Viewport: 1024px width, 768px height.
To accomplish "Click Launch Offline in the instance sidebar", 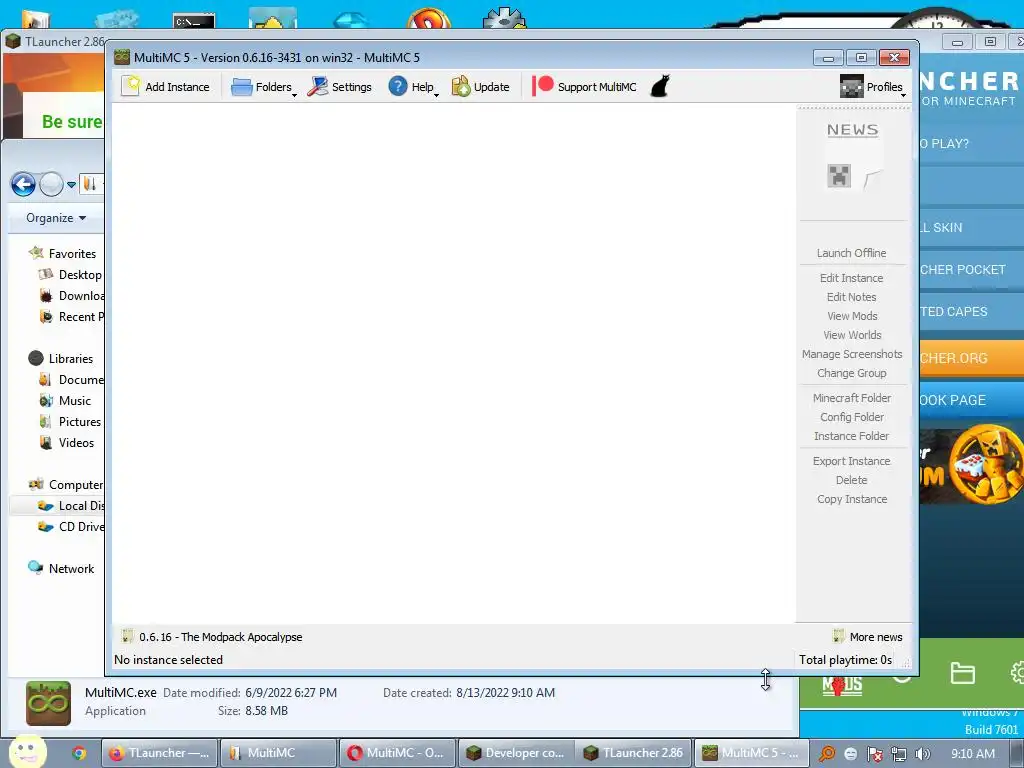I will pyautogui.click(x=851, y=253).
